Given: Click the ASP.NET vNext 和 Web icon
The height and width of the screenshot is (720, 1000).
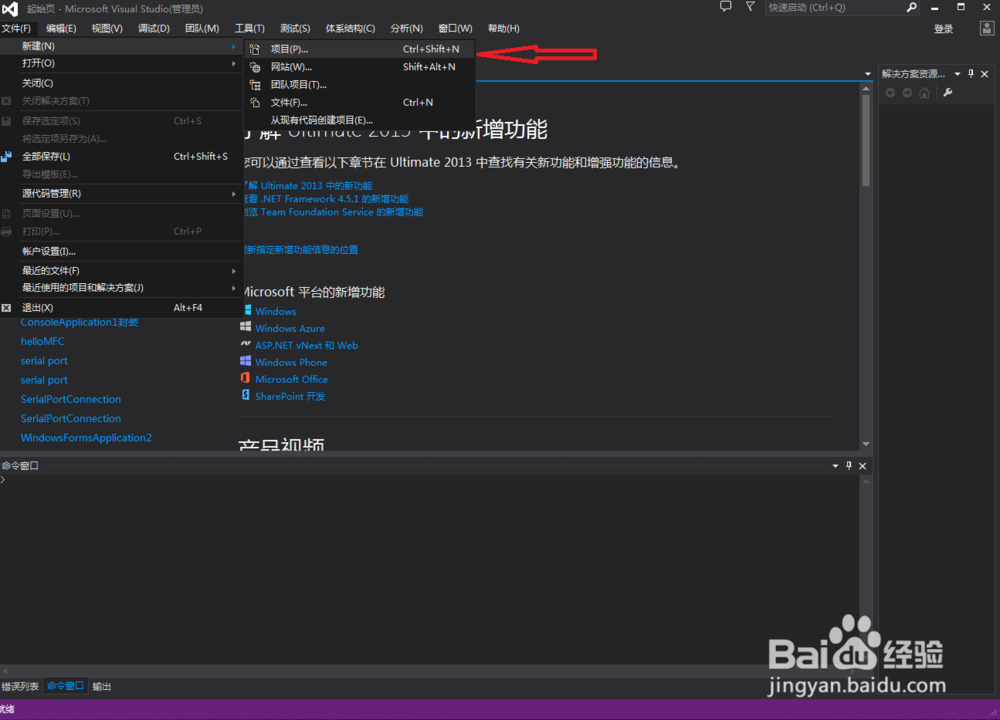Looking at the screenshot, I should pyautogui.click(x=245, y=345).
